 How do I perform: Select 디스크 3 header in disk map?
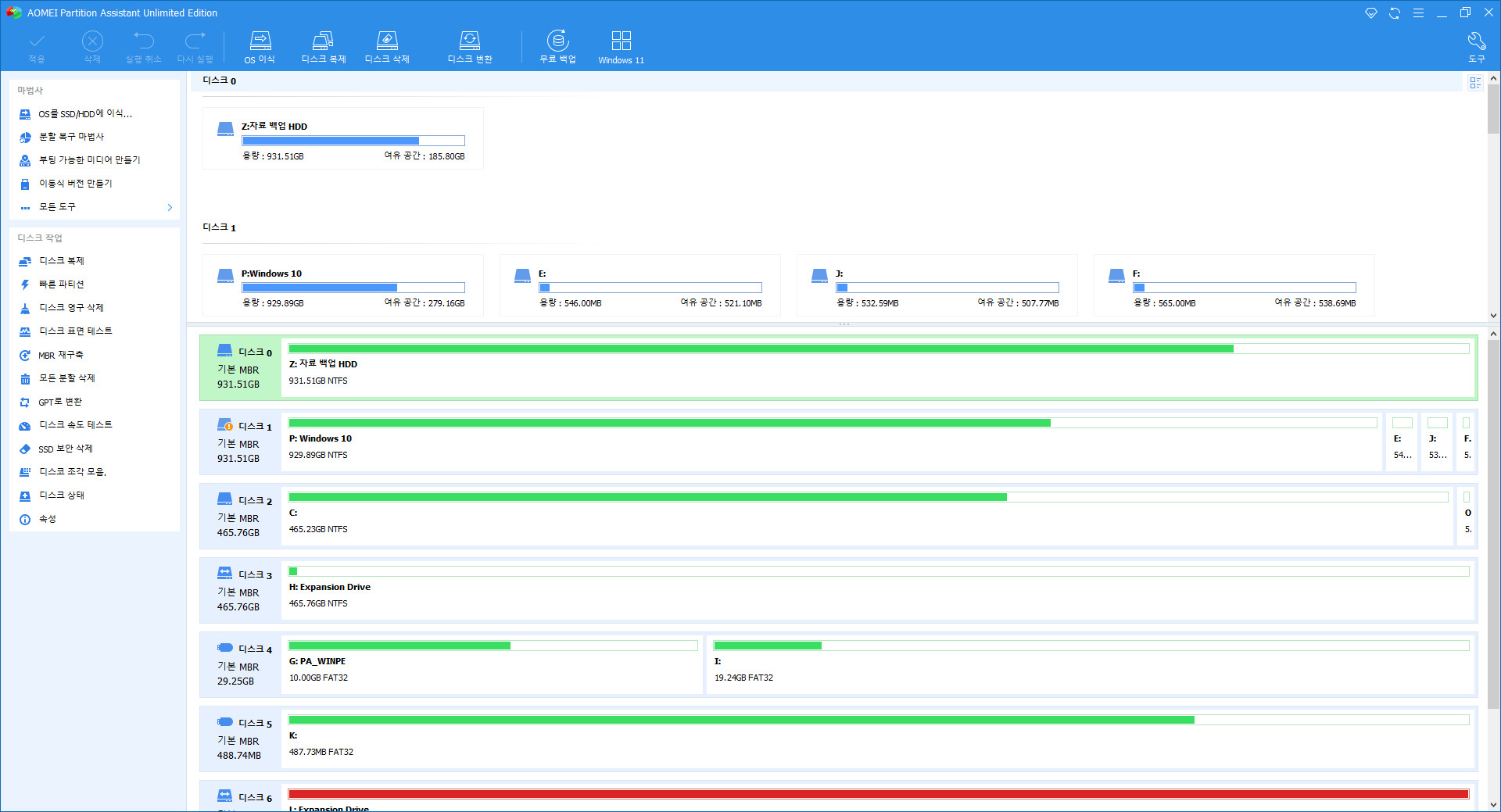pyautogui.click(x=241, y=591)
